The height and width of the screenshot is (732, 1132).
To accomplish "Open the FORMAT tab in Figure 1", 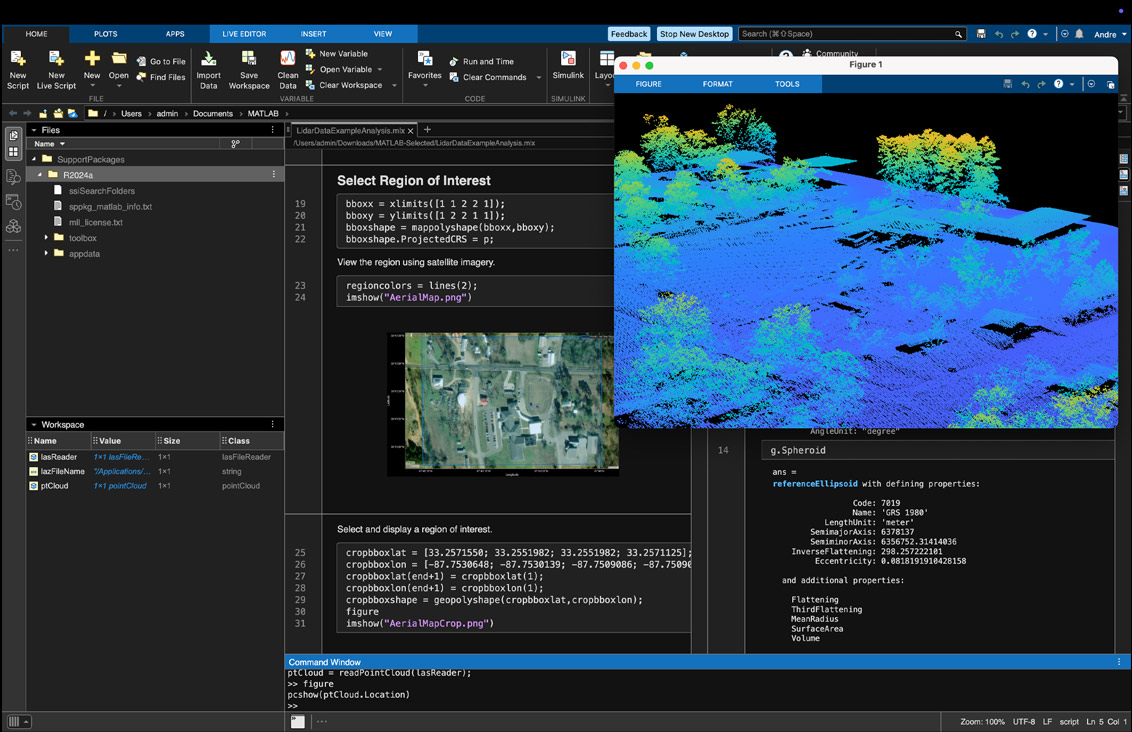I will pyautogui.click(x=717, y=84).
